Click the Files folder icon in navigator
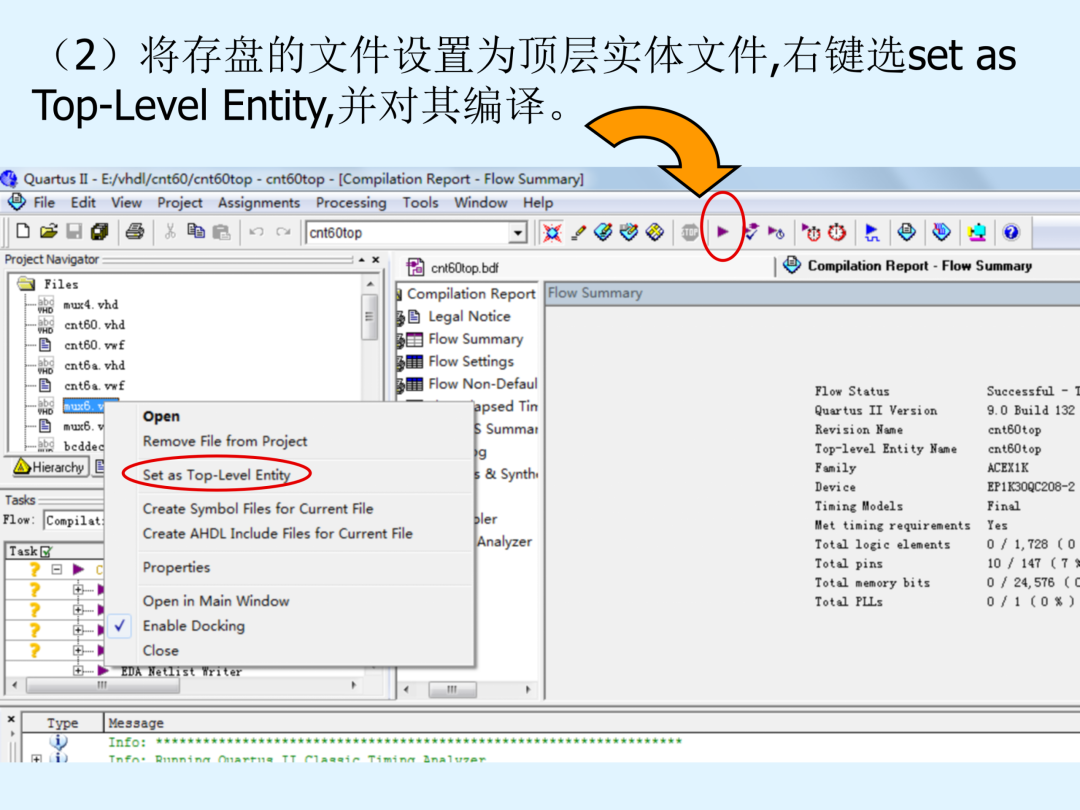Image resolution: width=1080 pixels, height=810 pixels. [x=26, y=284]
